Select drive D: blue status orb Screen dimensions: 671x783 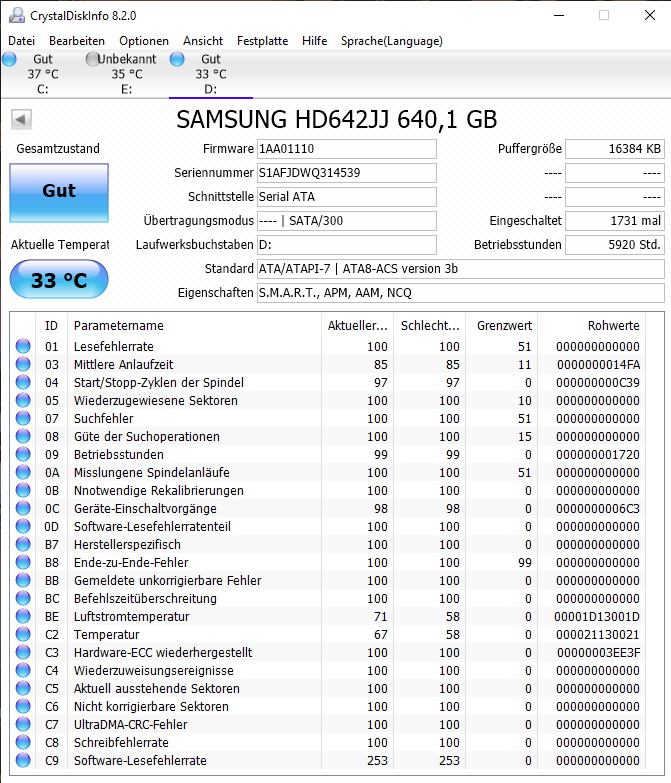(x=177, y=59)
